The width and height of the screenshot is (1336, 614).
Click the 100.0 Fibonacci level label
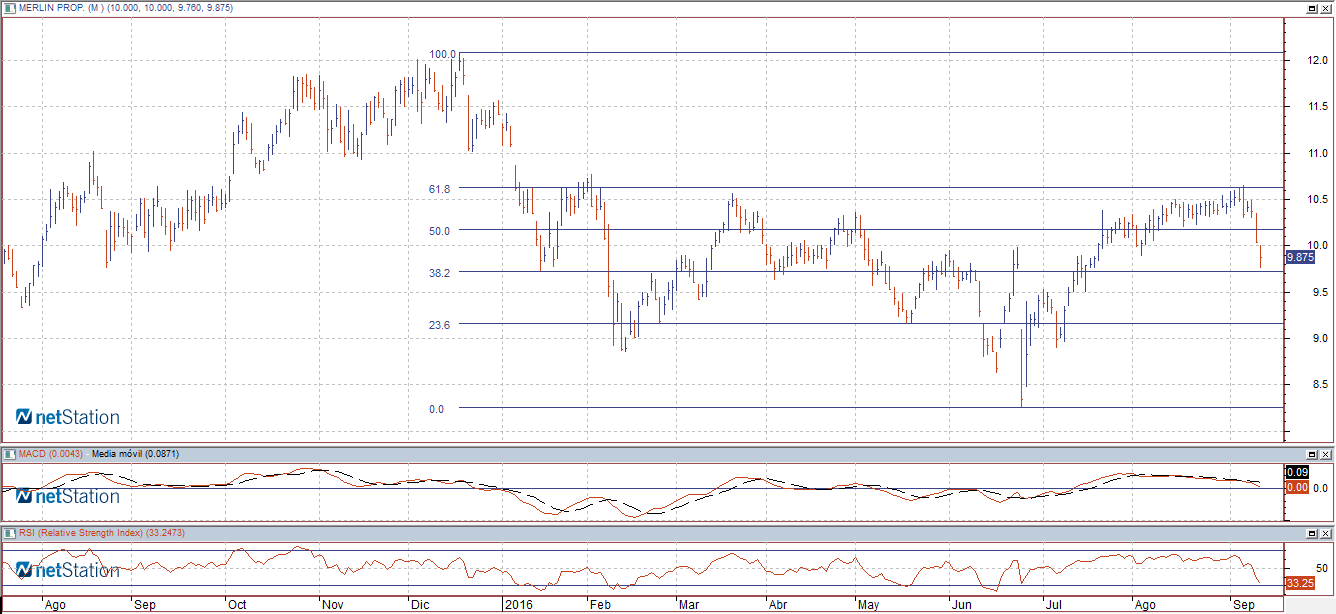coord(442,54)
